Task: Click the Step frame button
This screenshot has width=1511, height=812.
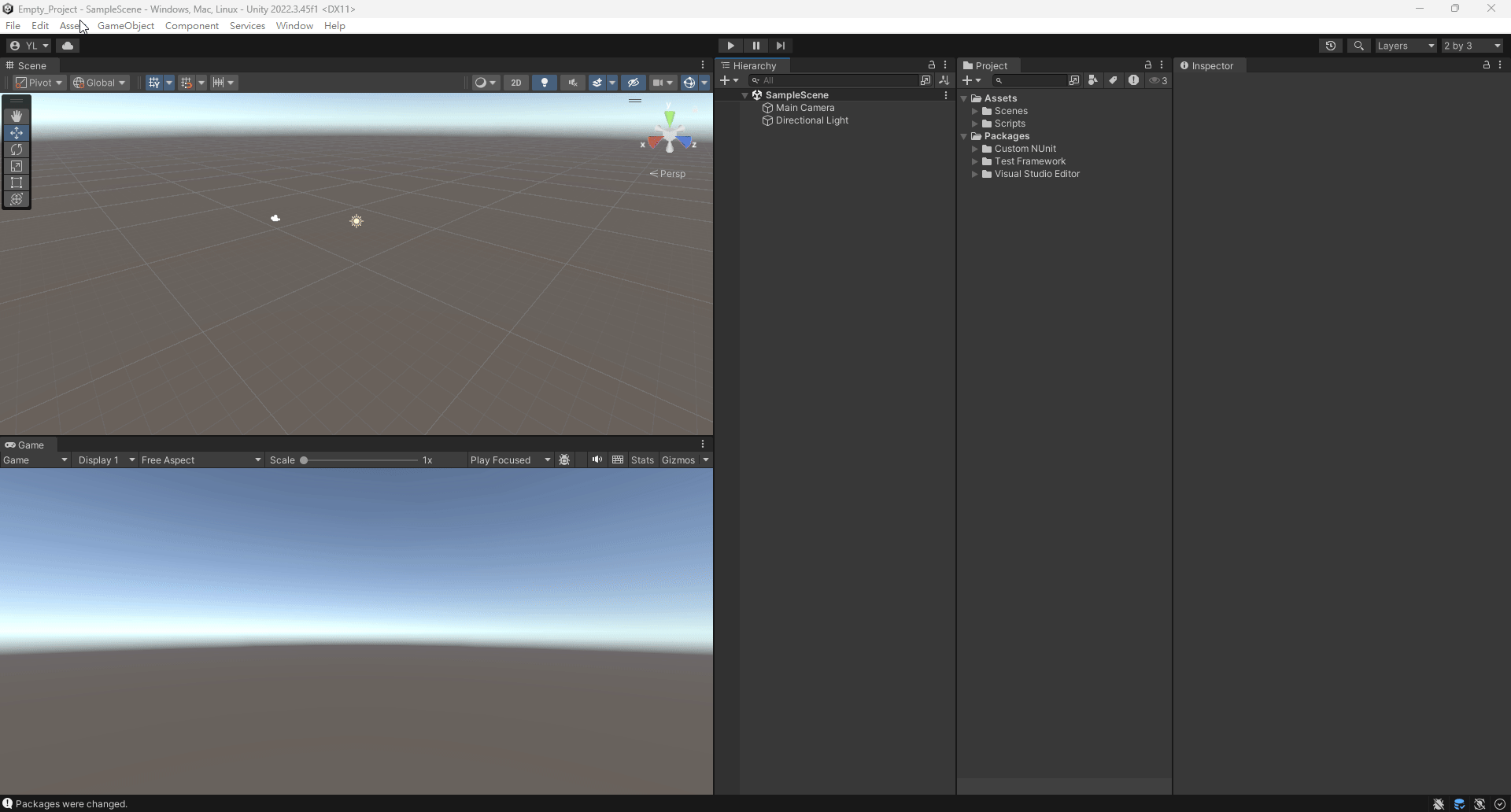Action: pos(780,46)
